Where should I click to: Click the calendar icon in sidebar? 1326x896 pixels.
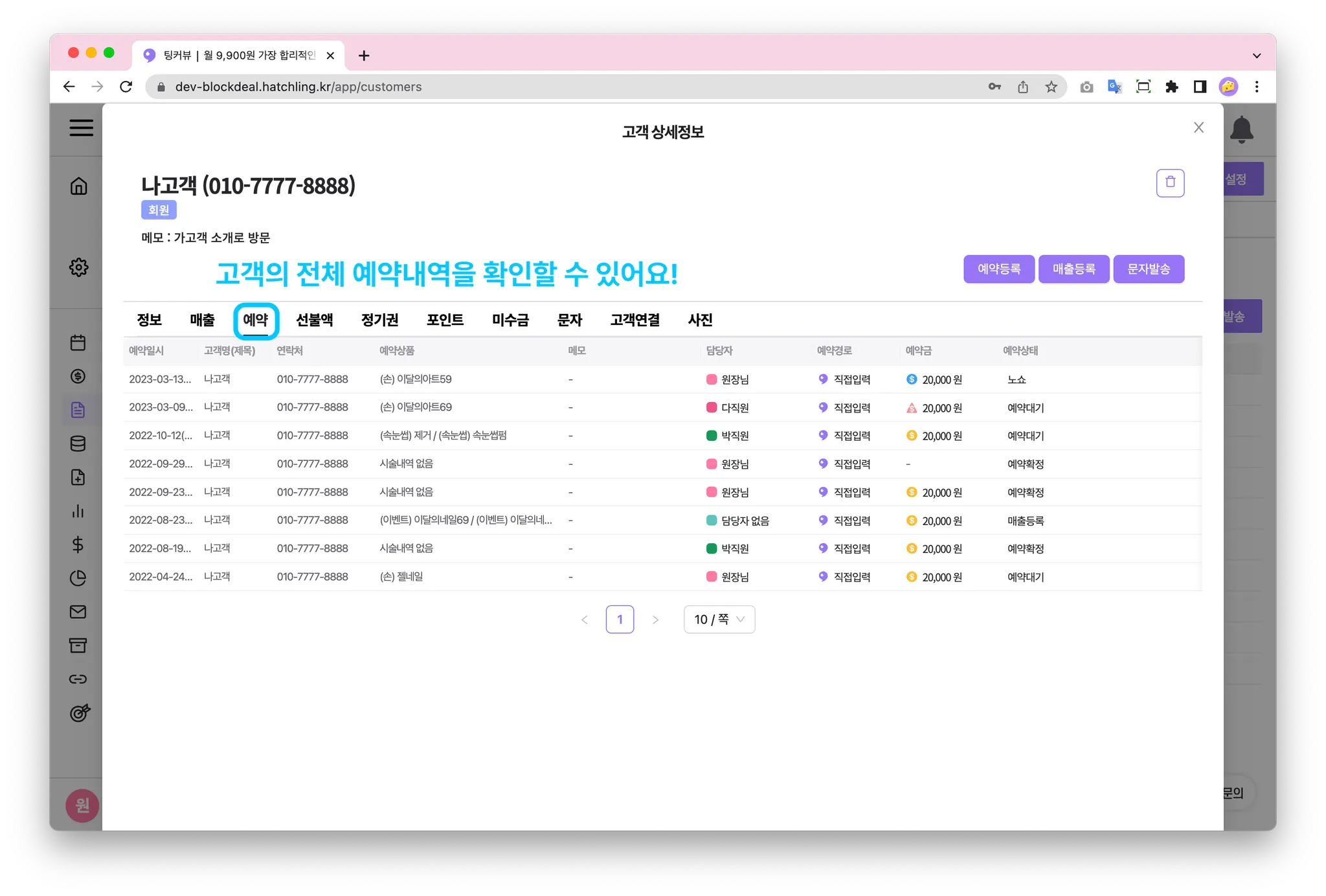coord(78,342)
